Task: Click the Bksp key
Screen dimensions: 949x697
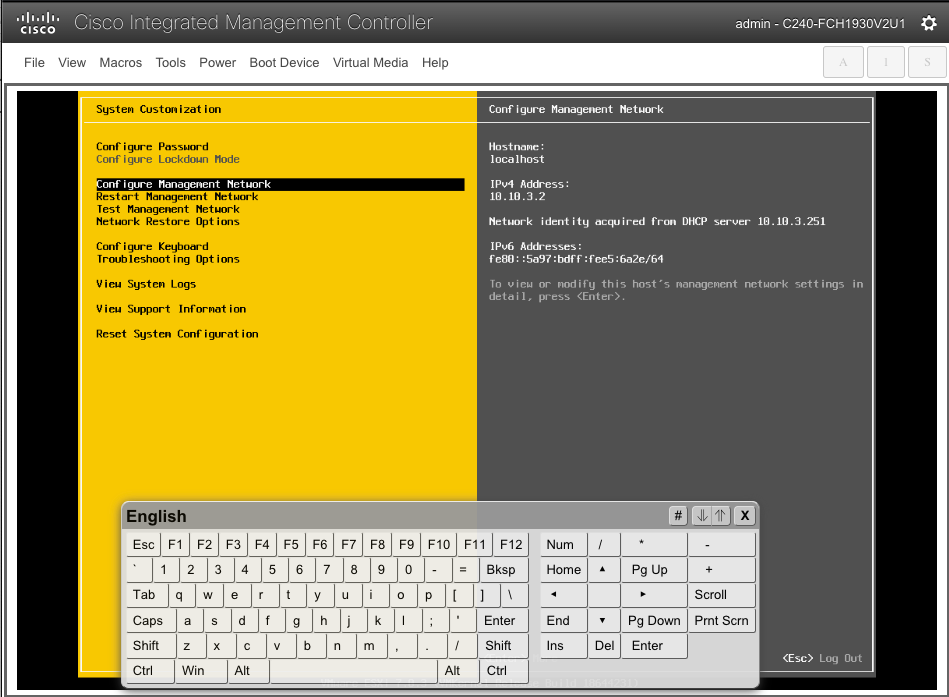Action: (x=504, y=569)
